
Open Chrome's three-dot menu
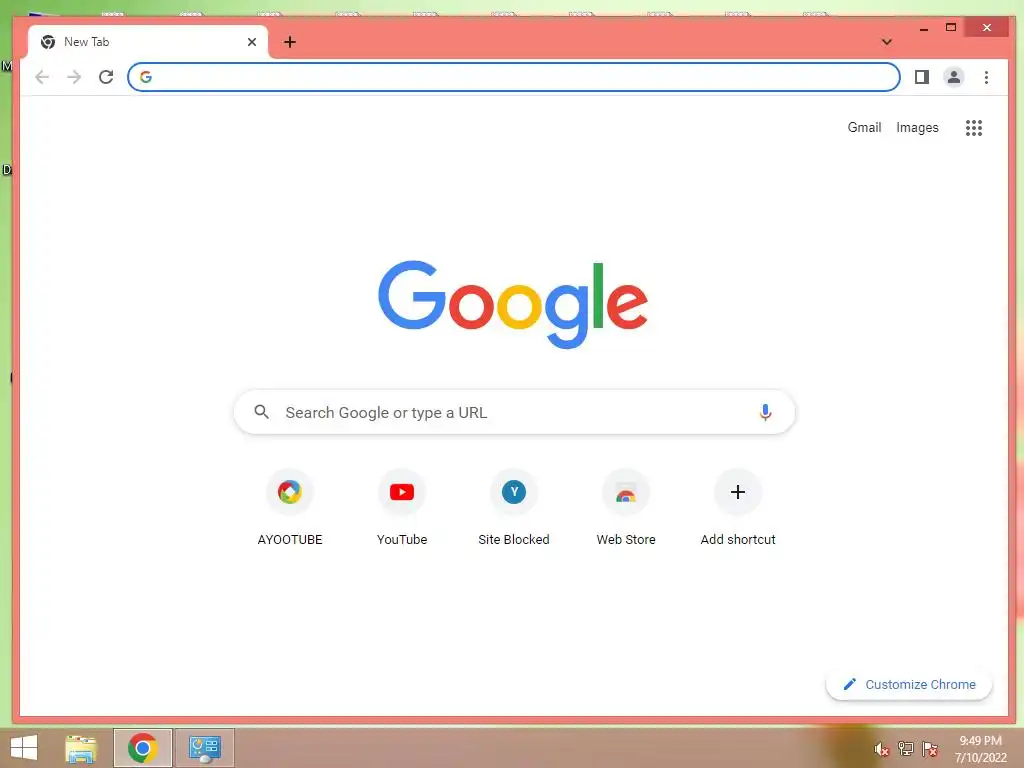986,77
